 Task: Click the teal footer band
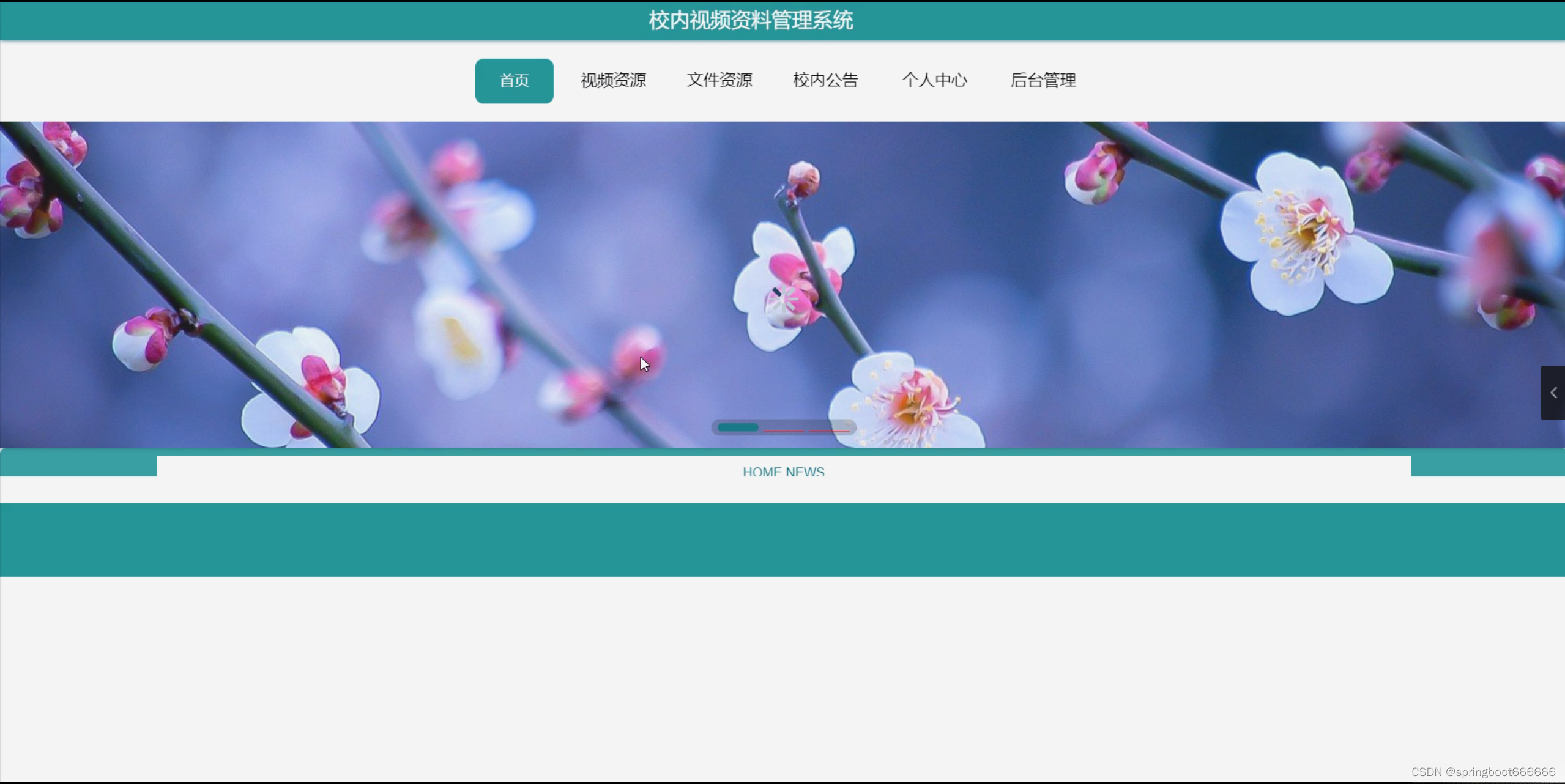[782, 539]
